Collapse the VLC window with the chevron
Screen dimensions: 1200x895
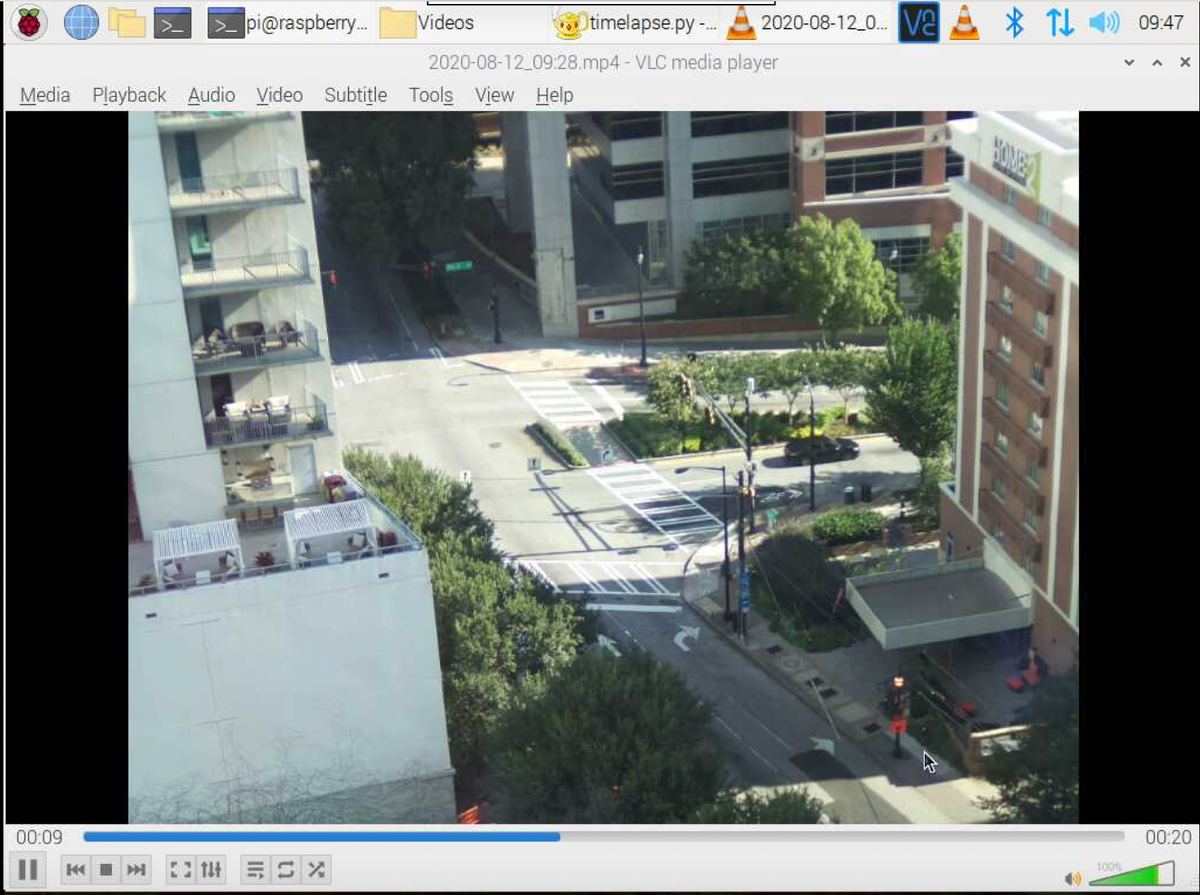click(1128, 62)
